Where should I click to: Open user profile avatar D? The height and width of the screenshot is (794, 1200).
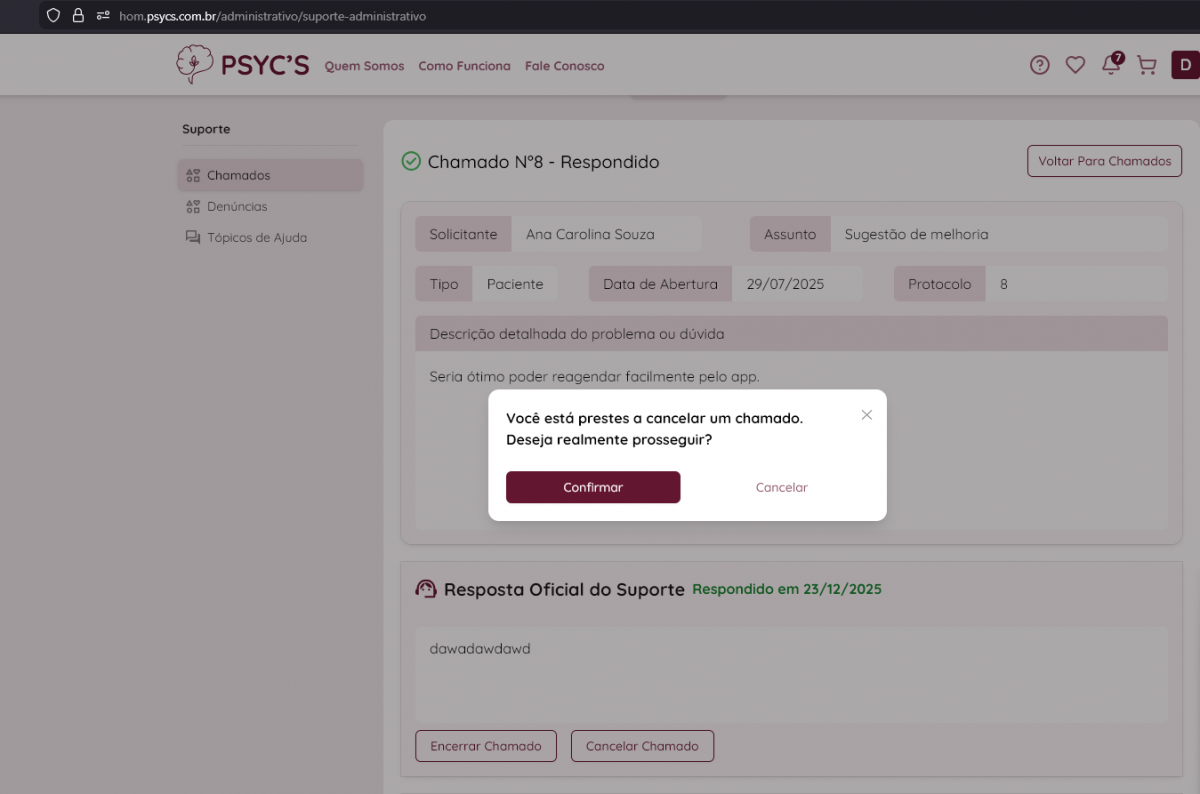pos(1185,65)
